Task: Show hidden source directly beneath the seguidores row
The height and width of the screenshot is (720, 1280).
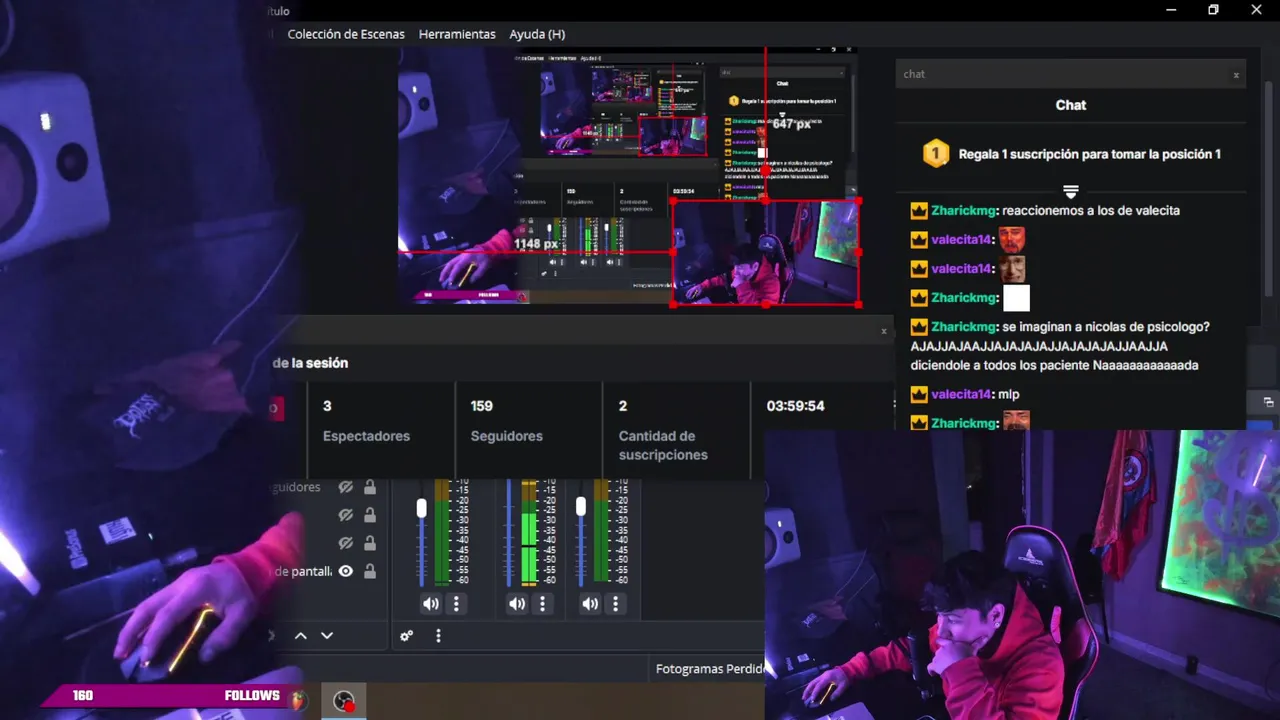Action: coord(346,515)
